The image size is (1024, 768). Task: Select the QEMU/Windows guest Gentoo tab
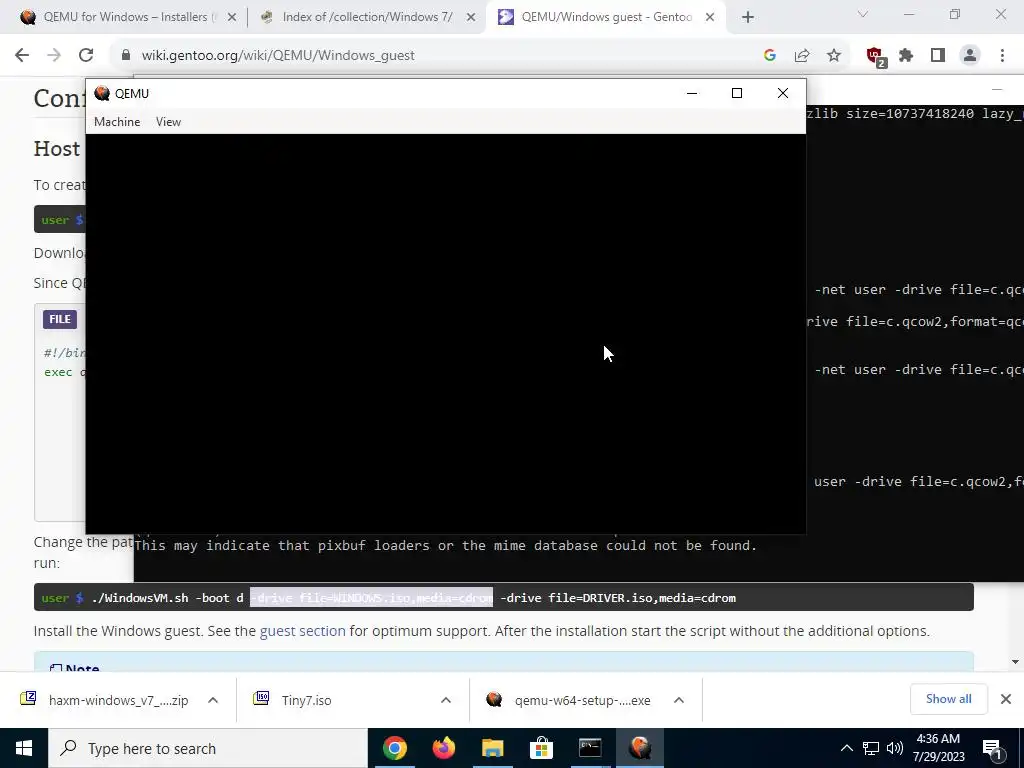[x=606, y=17]
